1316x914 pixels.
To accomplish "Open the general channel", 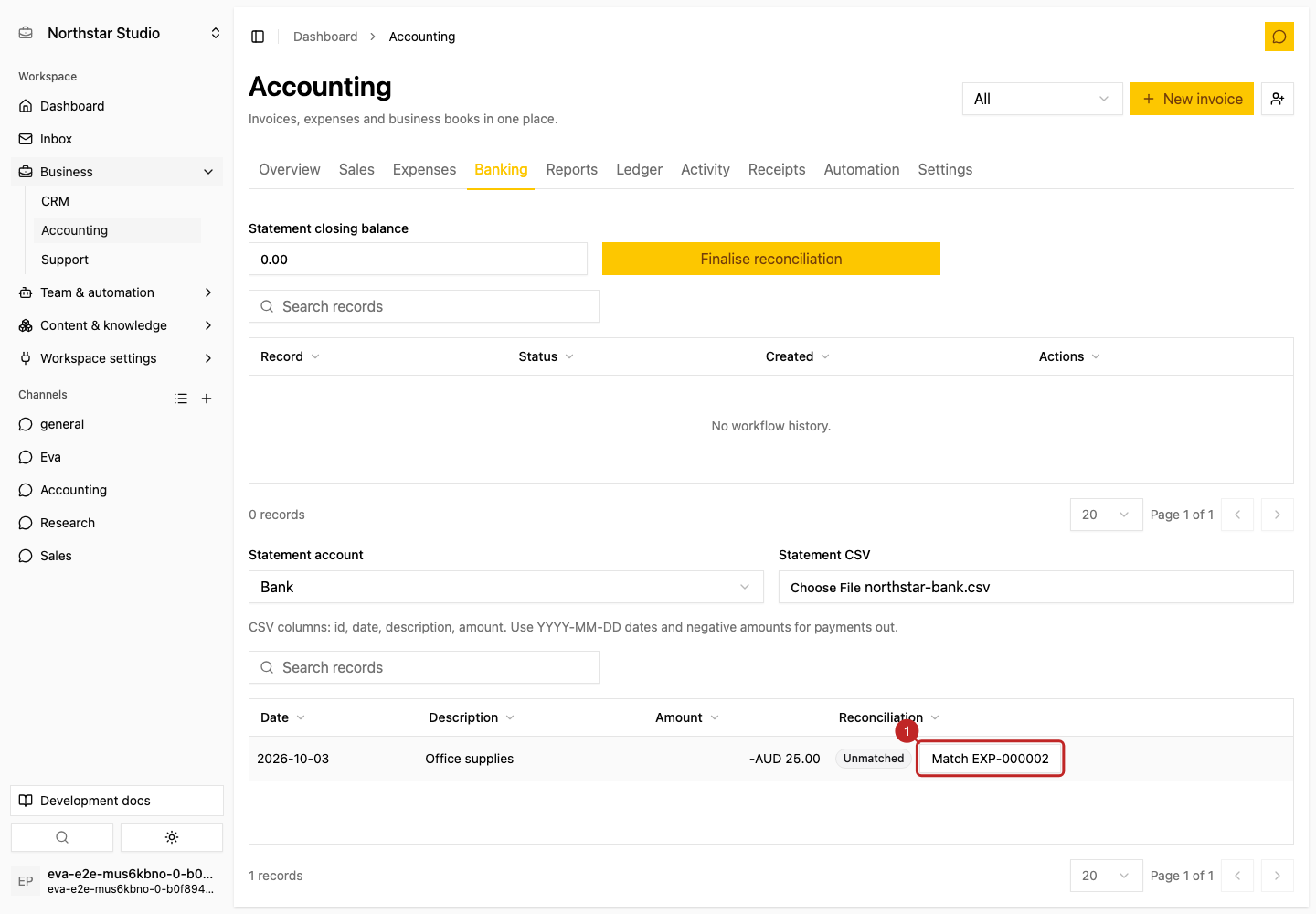I will [x=117, y=424].
